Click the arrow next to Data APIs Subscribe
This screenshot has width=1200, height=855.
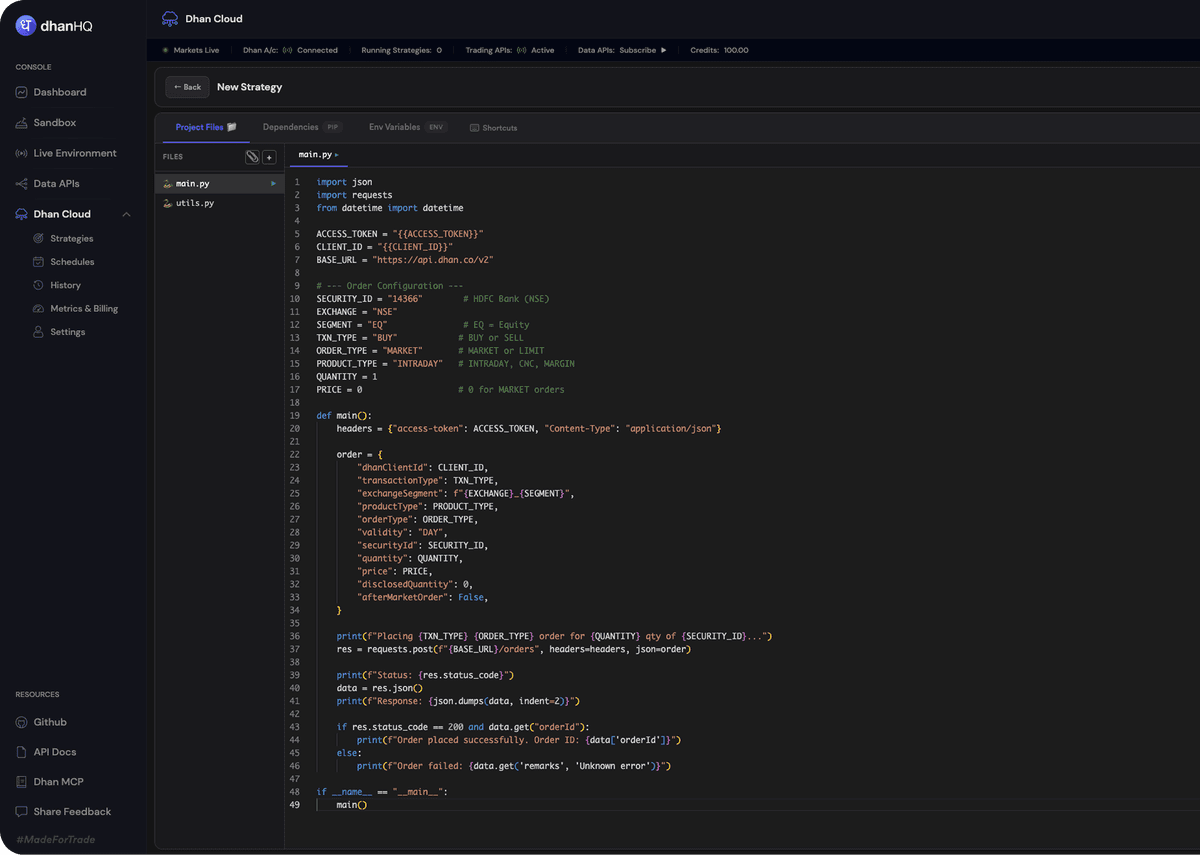pyautogui.click(x=663, y=50)
